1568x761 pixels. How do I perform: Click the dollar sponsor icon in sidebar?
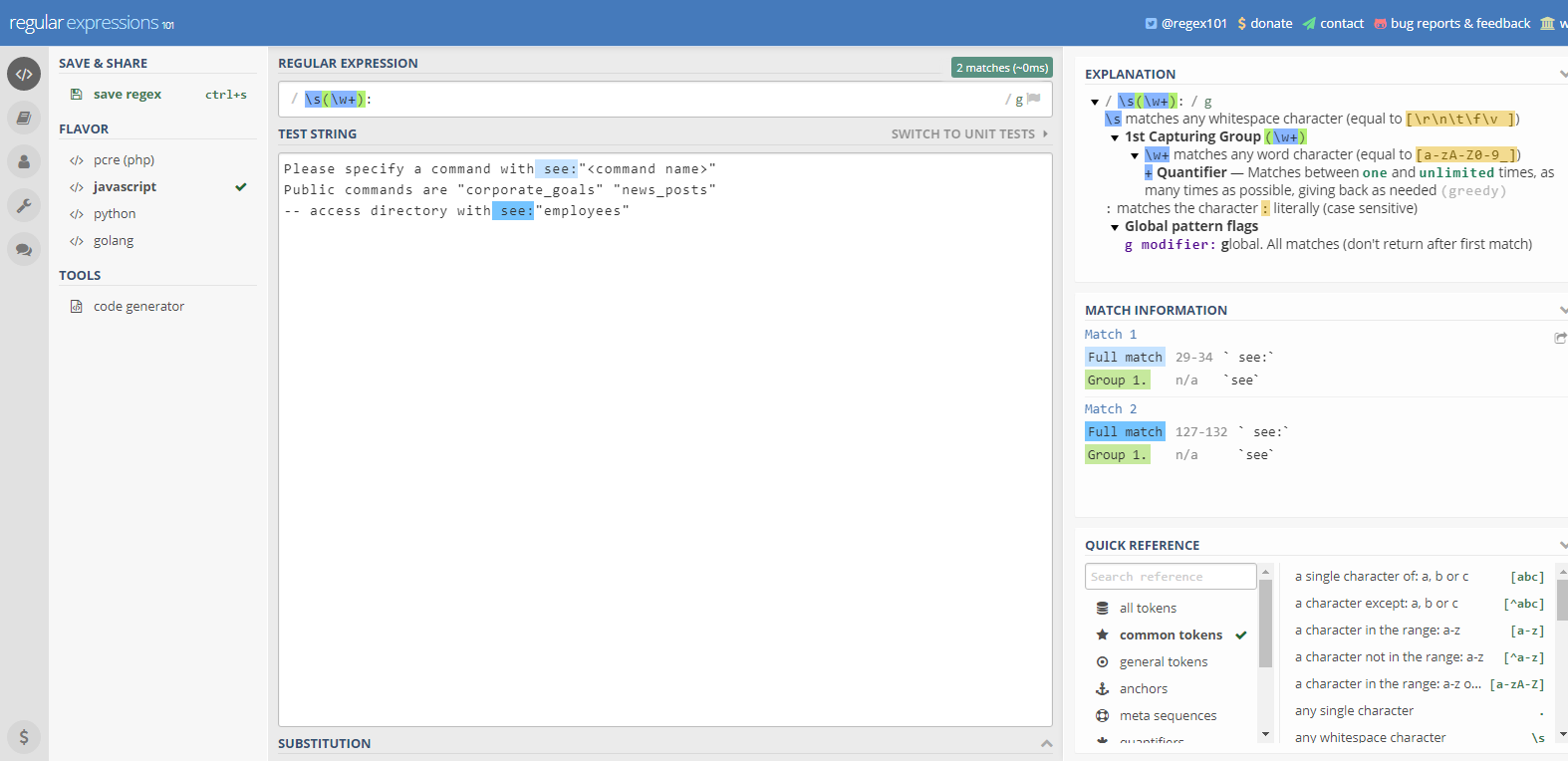click(24, 737)
